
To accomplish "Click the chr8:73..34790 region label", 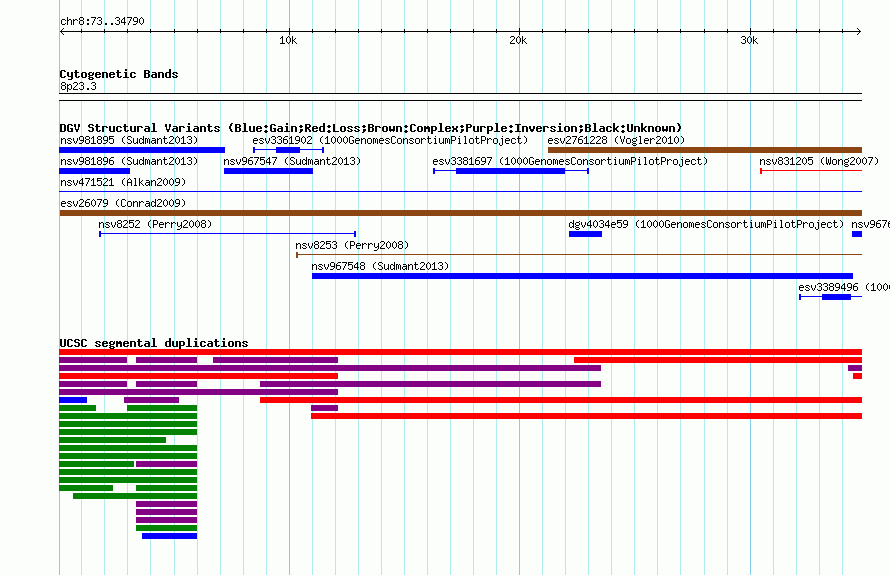I will pos(102,21).
